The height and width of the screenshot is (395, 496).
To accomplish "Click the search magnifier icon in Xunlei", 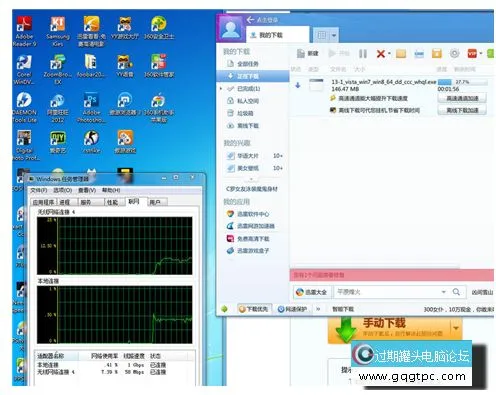I will tap(456, 292).
